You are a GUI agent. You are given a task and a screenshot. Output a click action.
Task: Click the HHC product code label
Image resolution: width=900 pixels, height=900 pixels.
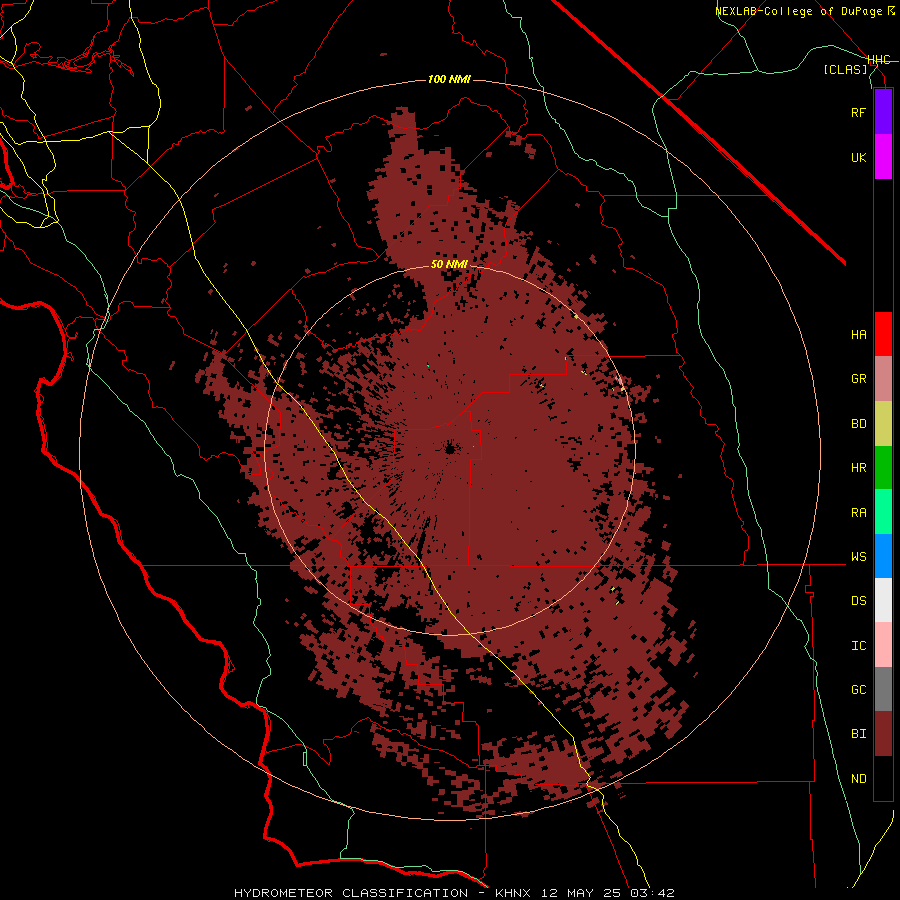(x=879, y=60)
